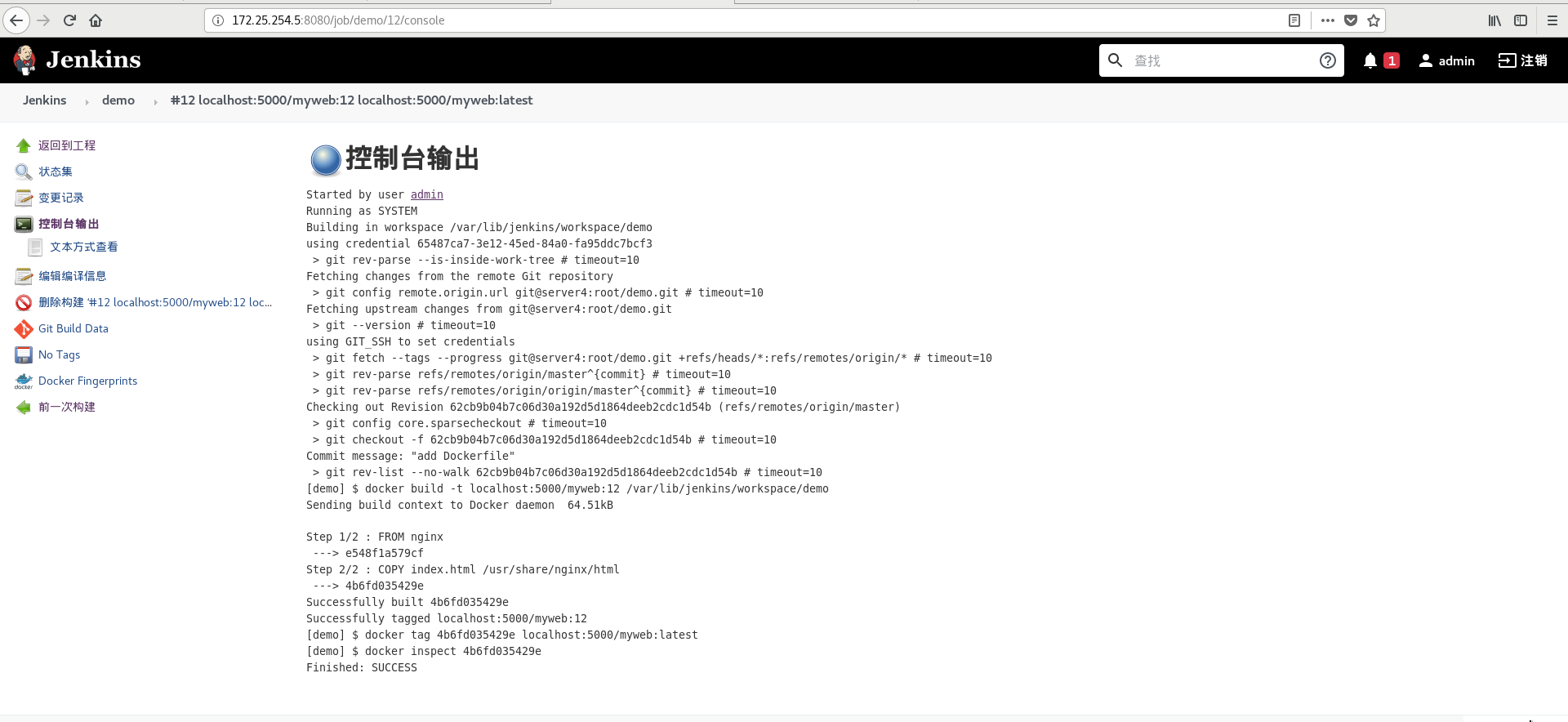
Task: Save page to Pocket icon
Action: click(x=1351, y=20)
